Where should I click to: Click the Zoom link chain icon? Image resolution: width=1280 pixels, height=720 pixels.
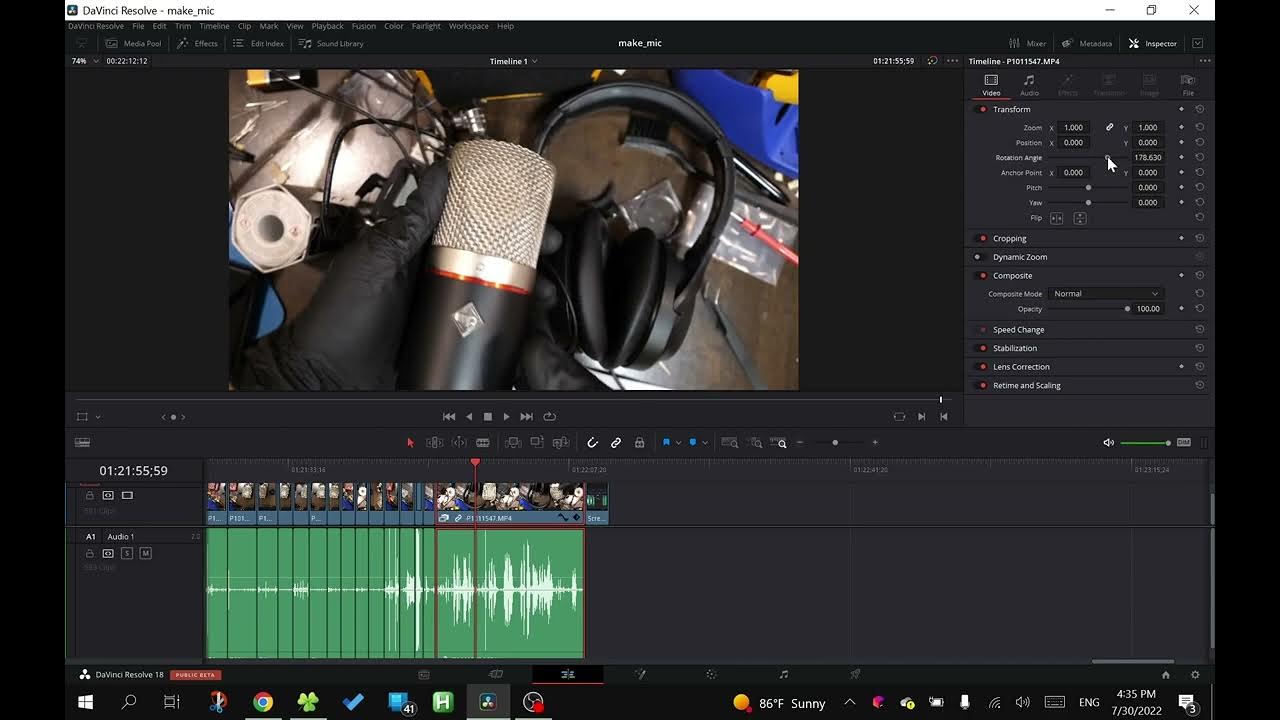pos(1109,127)
